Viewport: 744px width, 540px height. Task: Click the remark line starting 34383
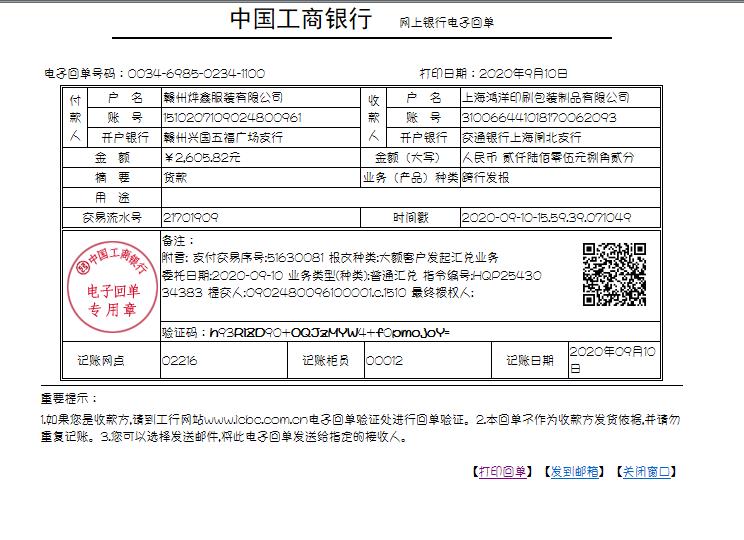(318, 293)
